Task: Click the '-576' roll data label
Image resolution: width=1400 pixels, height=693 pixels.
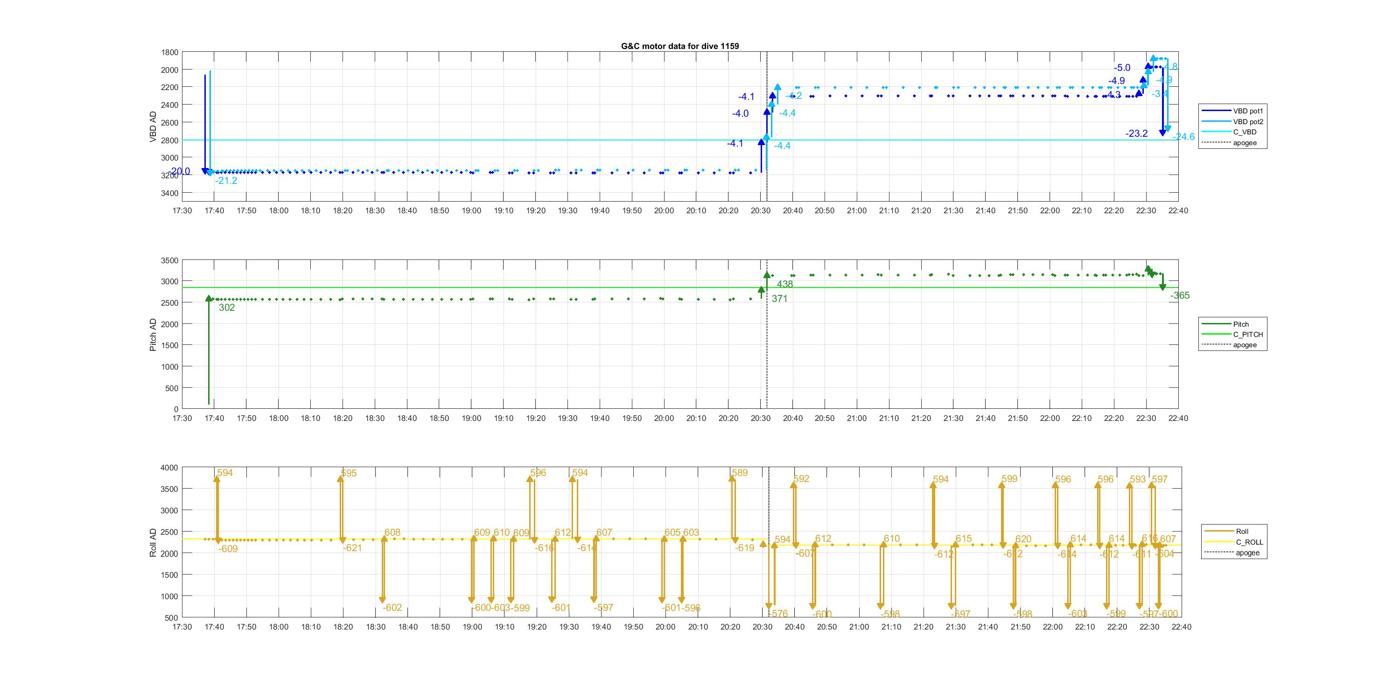Action: tap(777, 614)
